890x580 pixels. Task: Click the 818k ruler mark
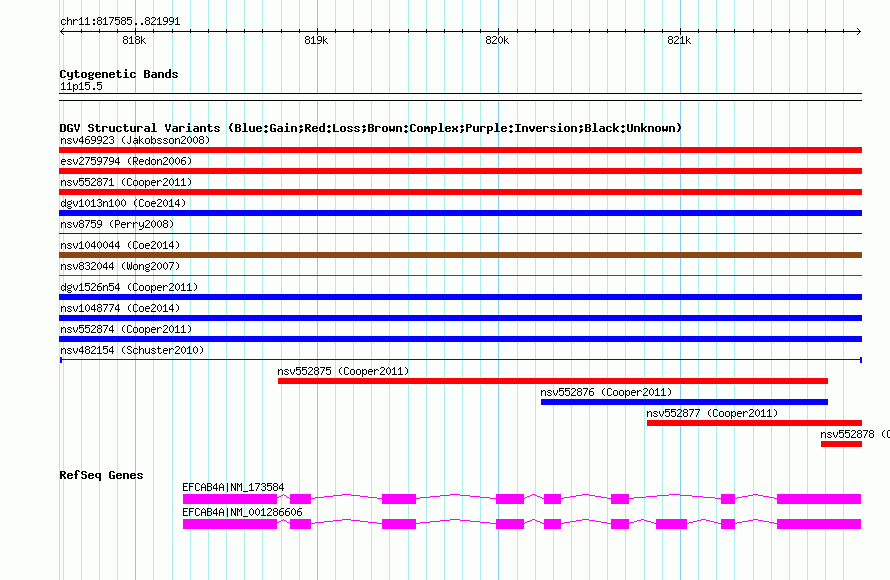[x=135, y=40]
